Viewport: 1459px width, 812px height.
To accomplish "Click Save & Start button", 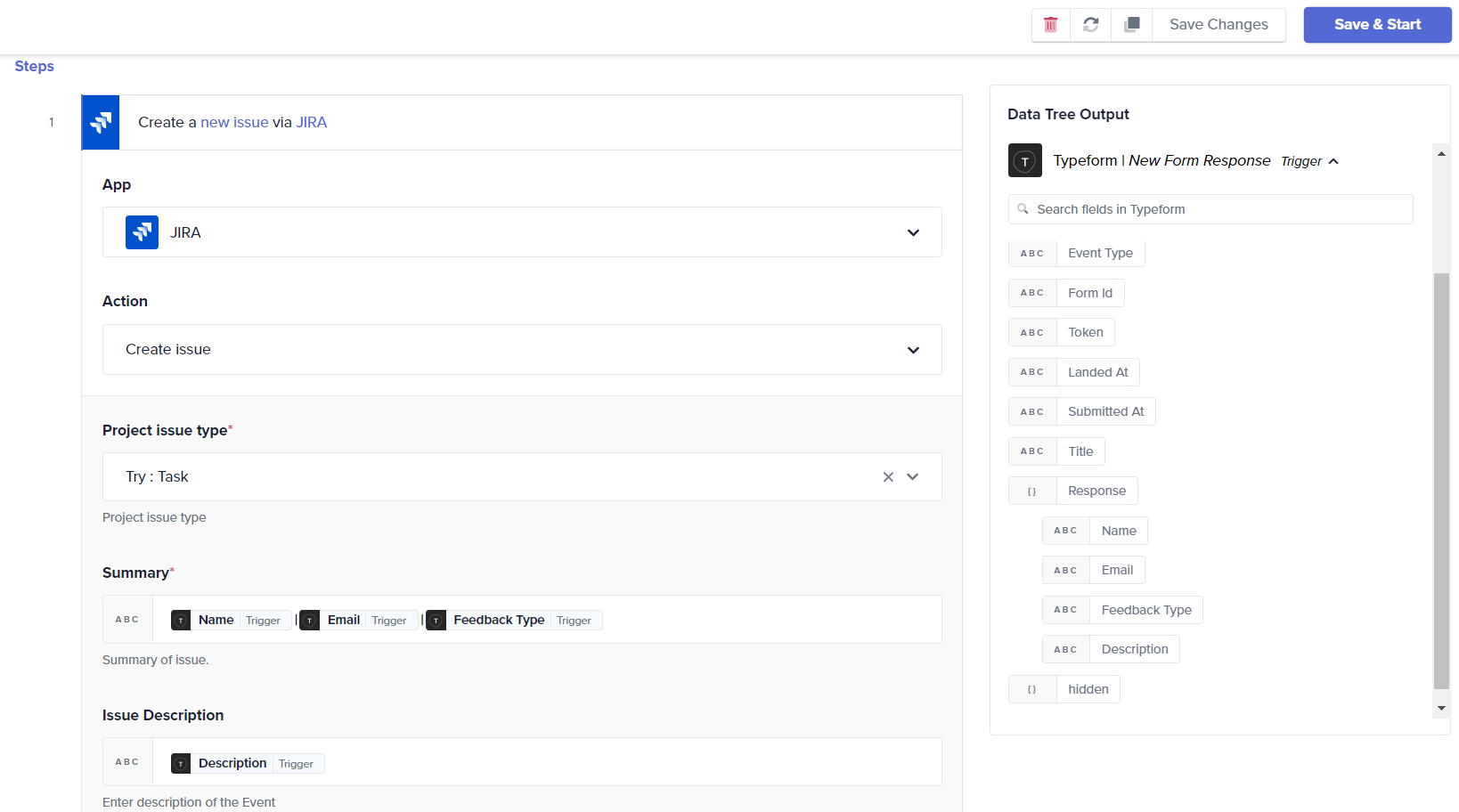I will point(1377,25).
